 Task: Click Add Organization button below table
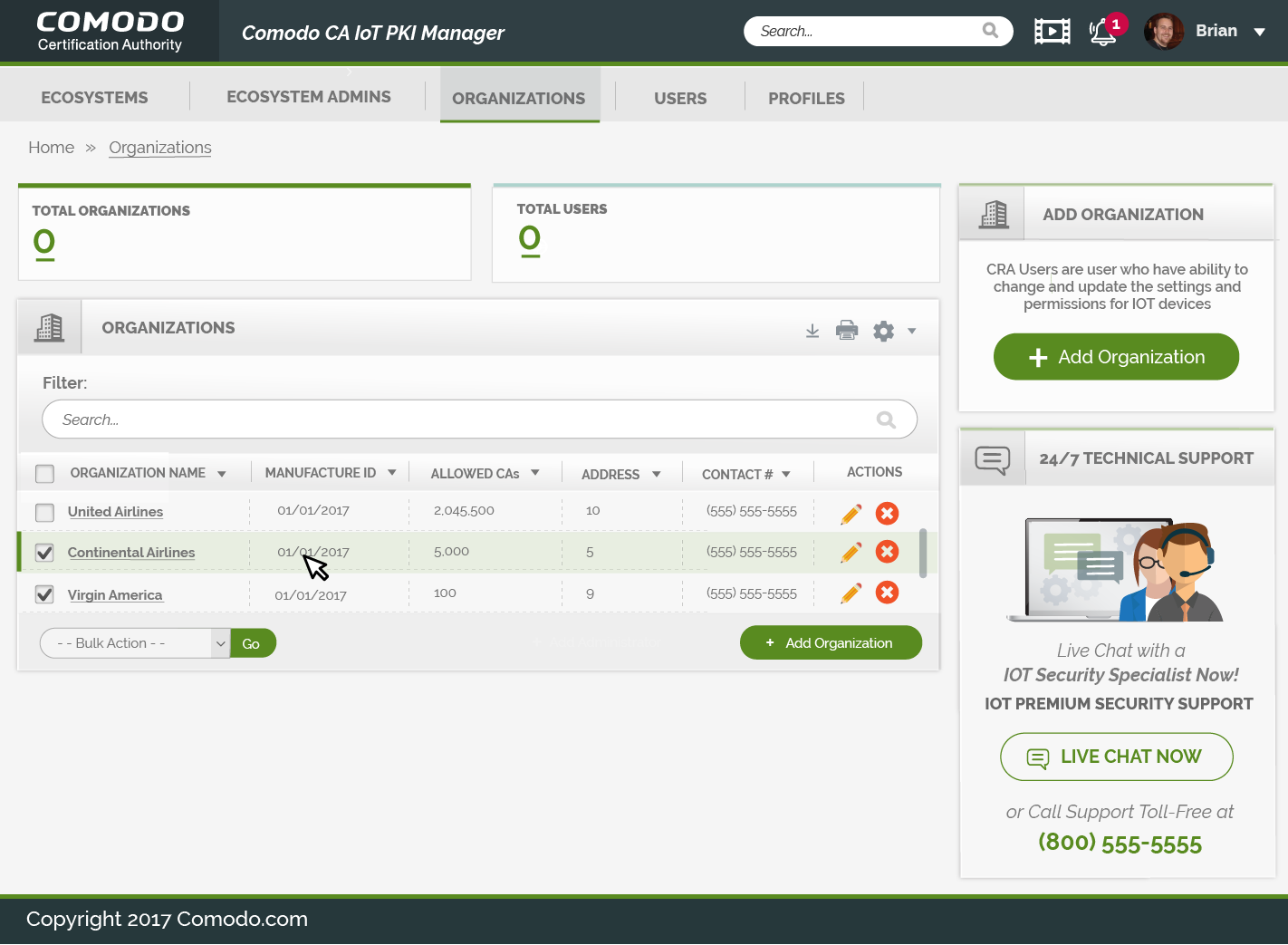coord(831,642)
